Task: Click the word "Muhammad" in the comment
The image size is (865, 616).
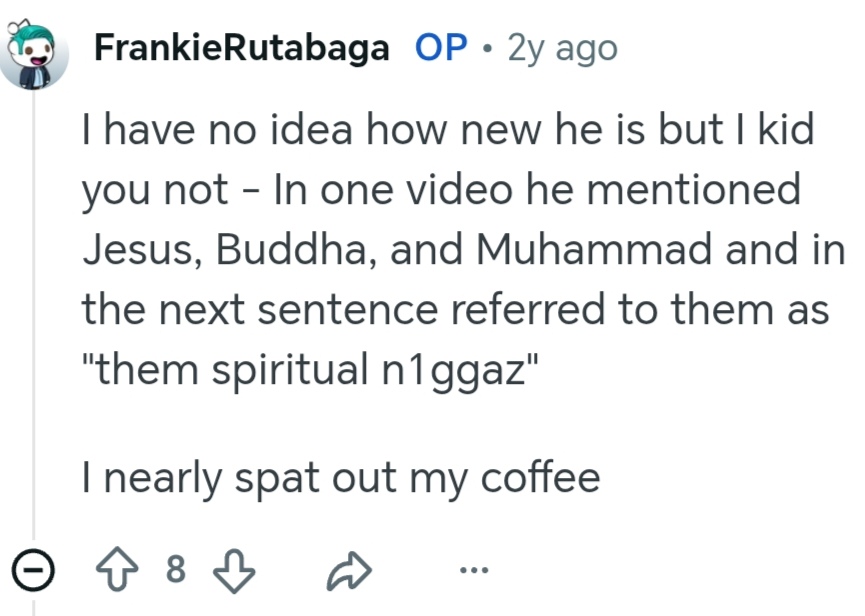Action: (602, 250)
